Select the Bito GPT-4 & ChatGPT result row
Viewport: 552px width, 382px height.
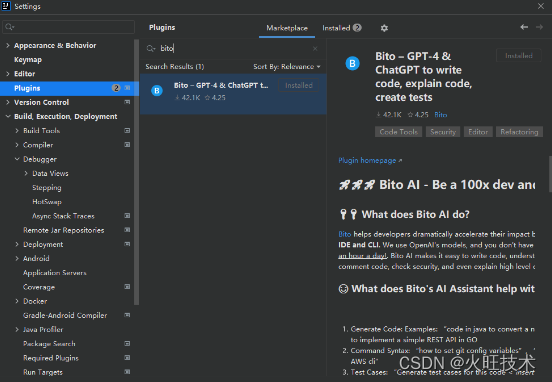[233, 94]
